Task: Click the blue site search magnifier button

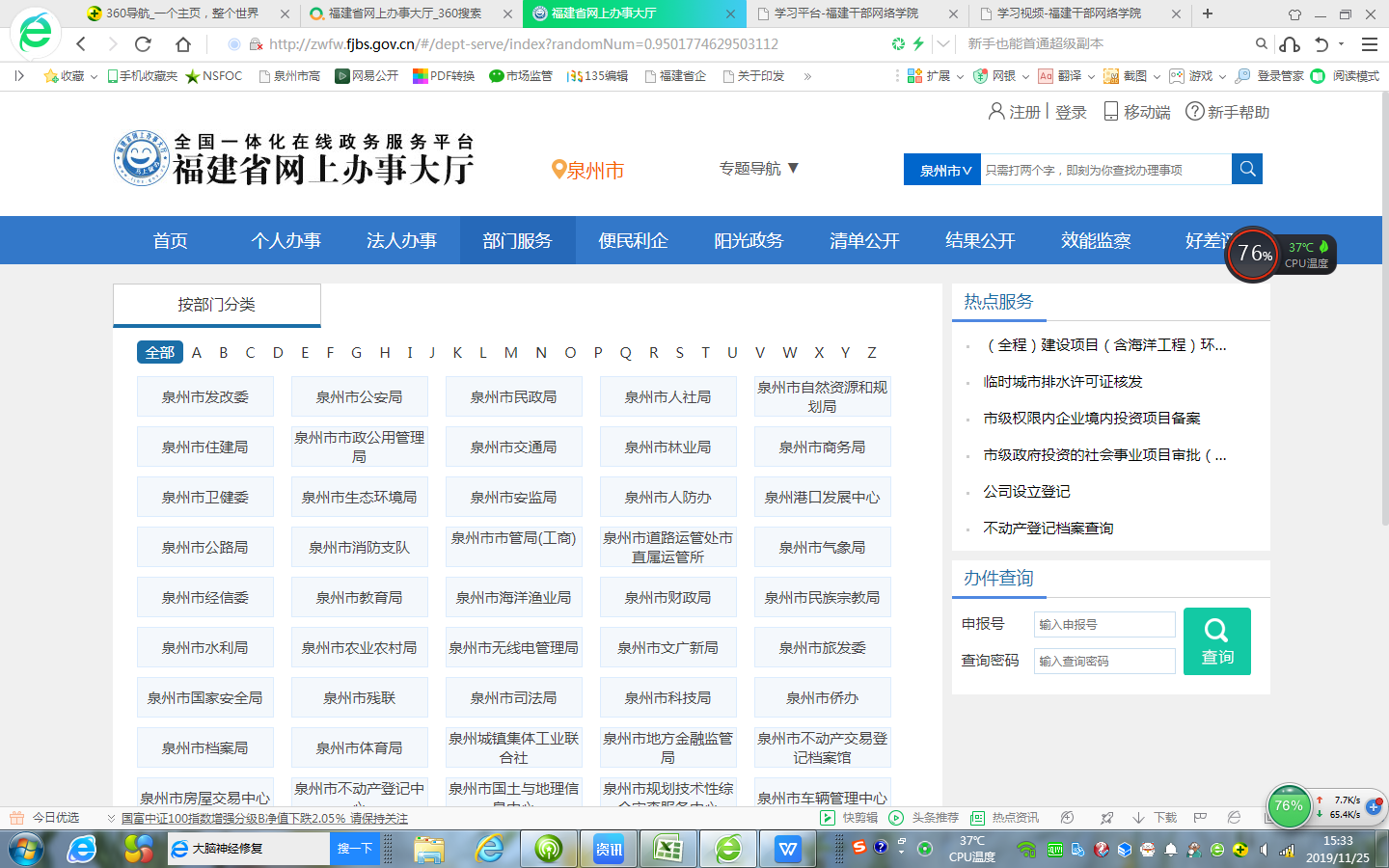Action: 1246,169
